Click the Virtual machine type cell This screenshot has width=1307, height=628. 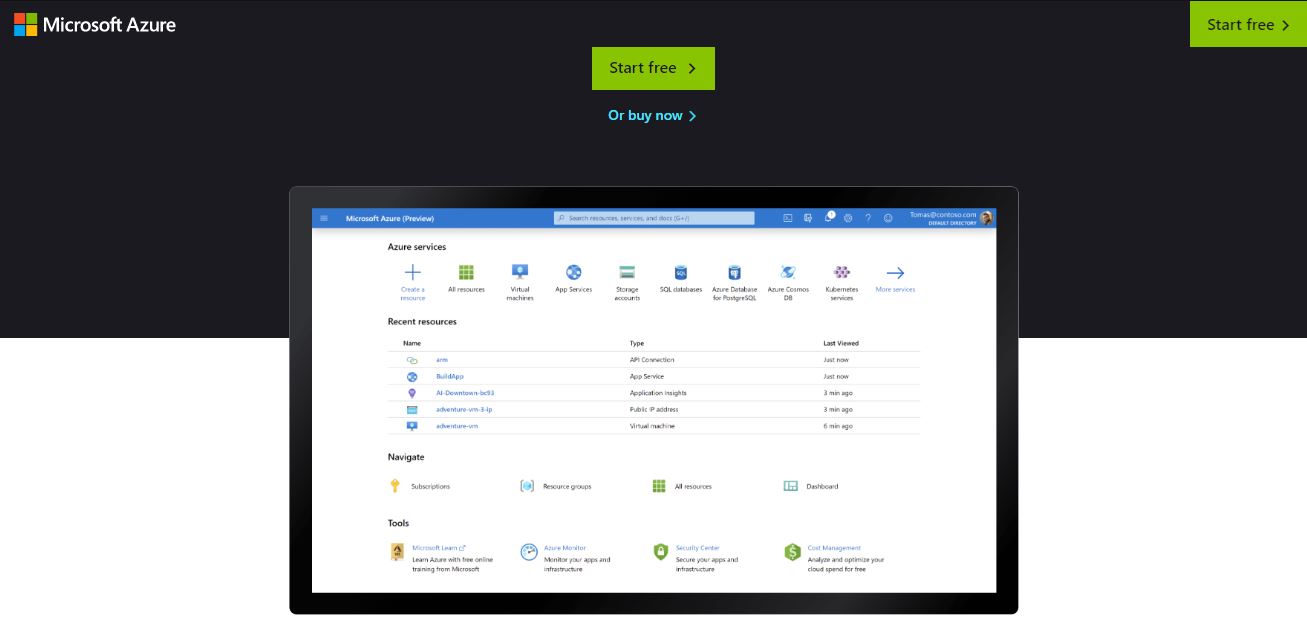click(652, 426)
